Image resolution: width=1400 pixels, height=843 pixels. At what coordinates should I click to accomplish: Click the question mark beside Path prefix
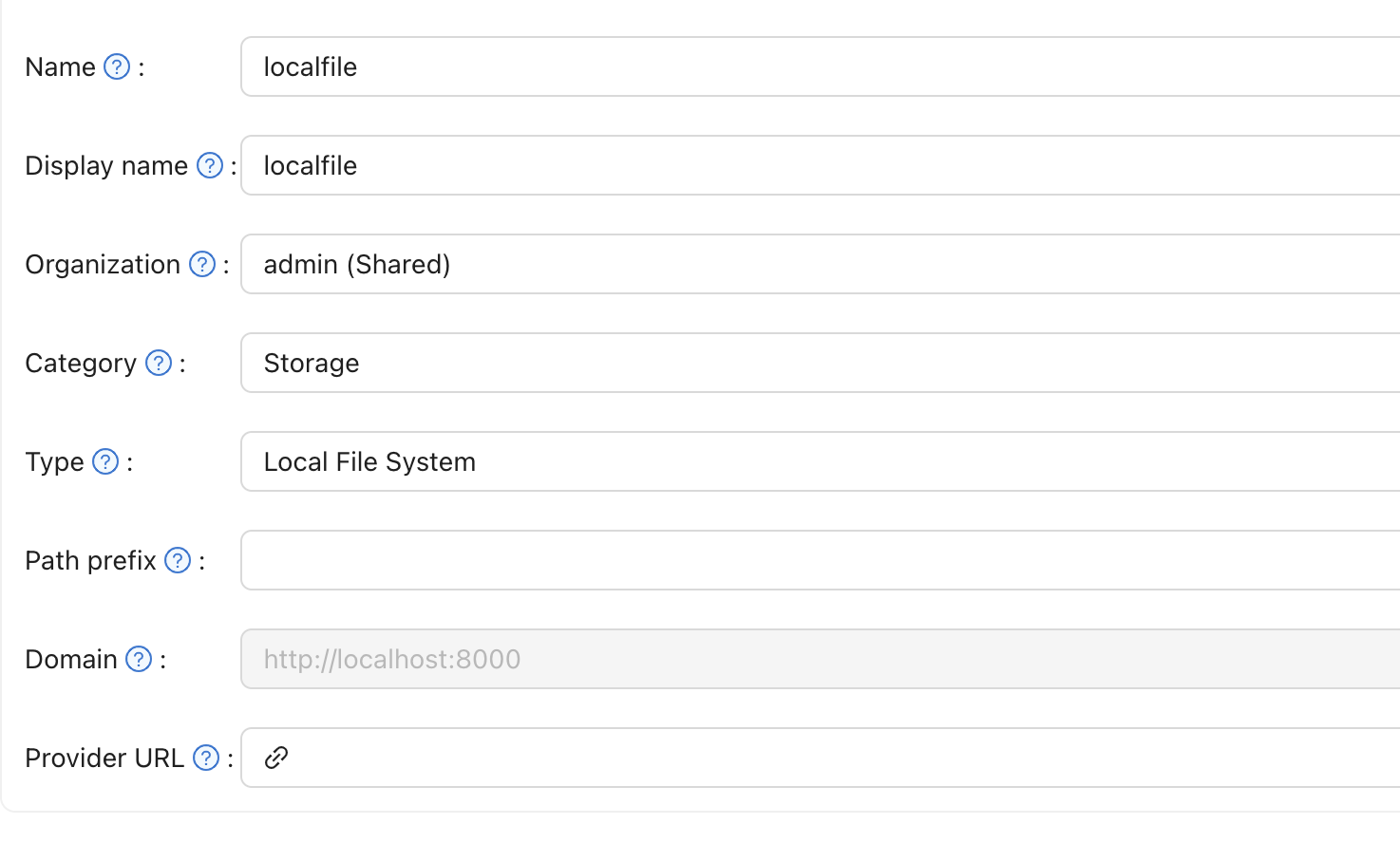tap(178, 560)
